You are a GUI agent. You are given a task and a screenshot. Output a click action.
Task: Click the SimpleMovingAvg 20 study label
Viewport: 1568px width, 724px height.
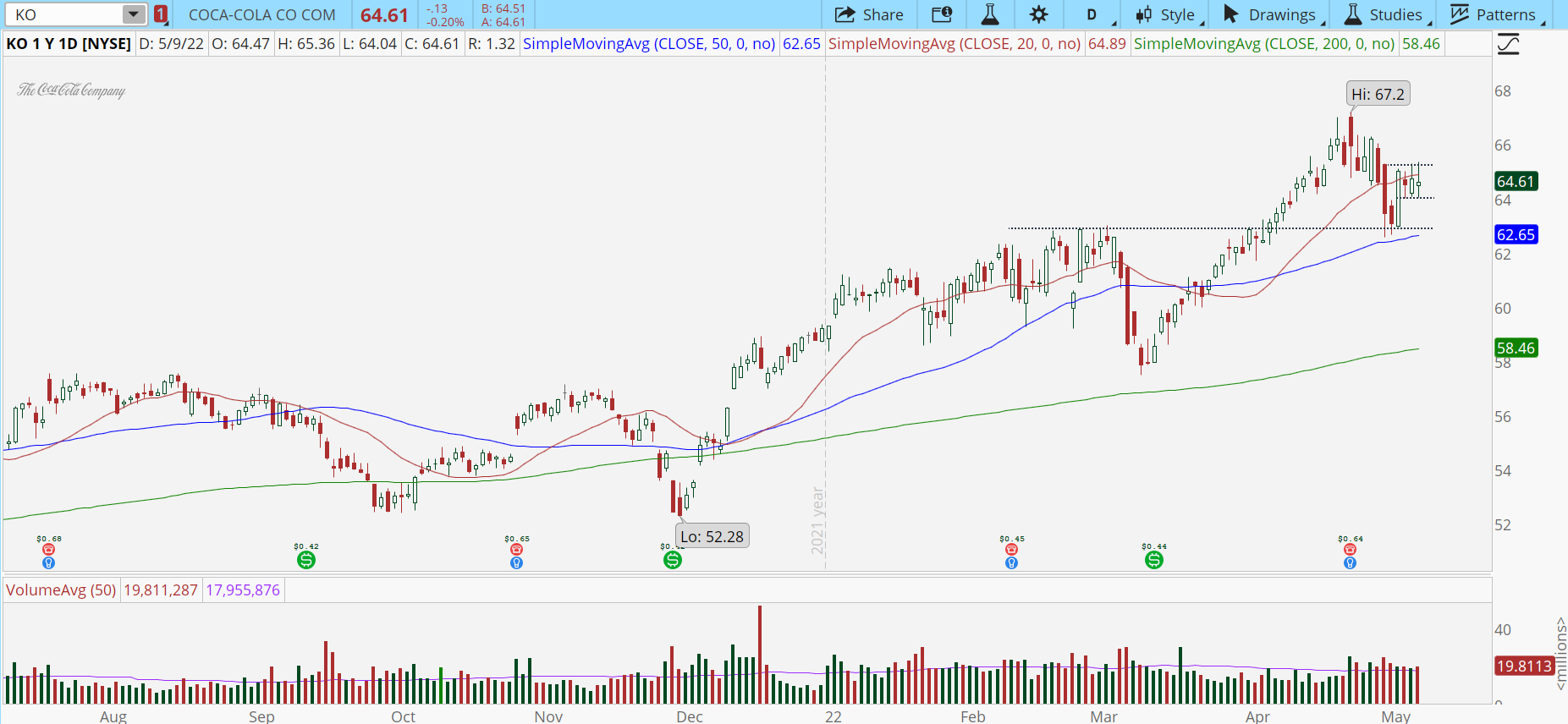click(955, 43)
